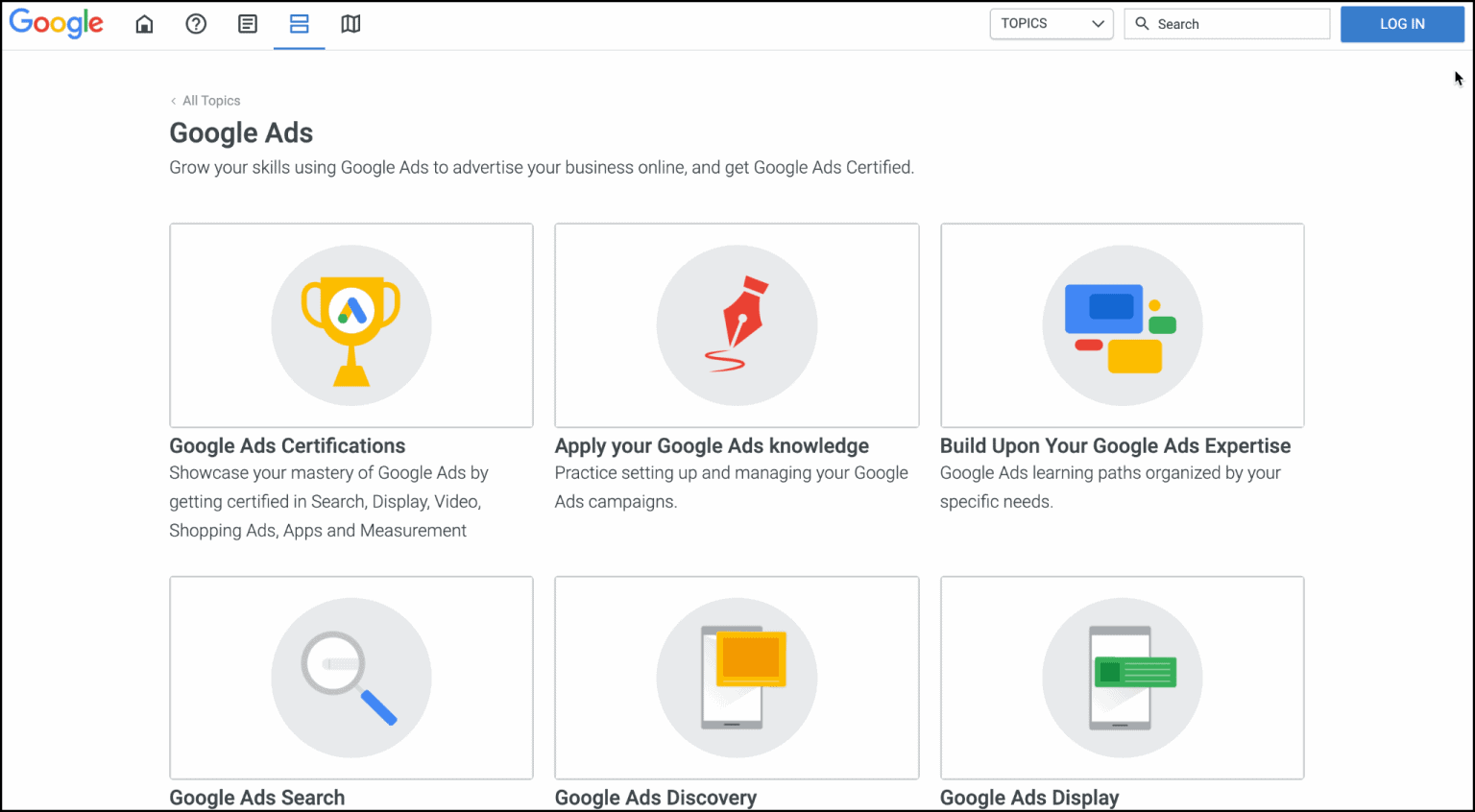The height and width of the screenshot is (812, 1475).
Task: Collapse back using the All Topics chevron
Action: coord(174,100)
